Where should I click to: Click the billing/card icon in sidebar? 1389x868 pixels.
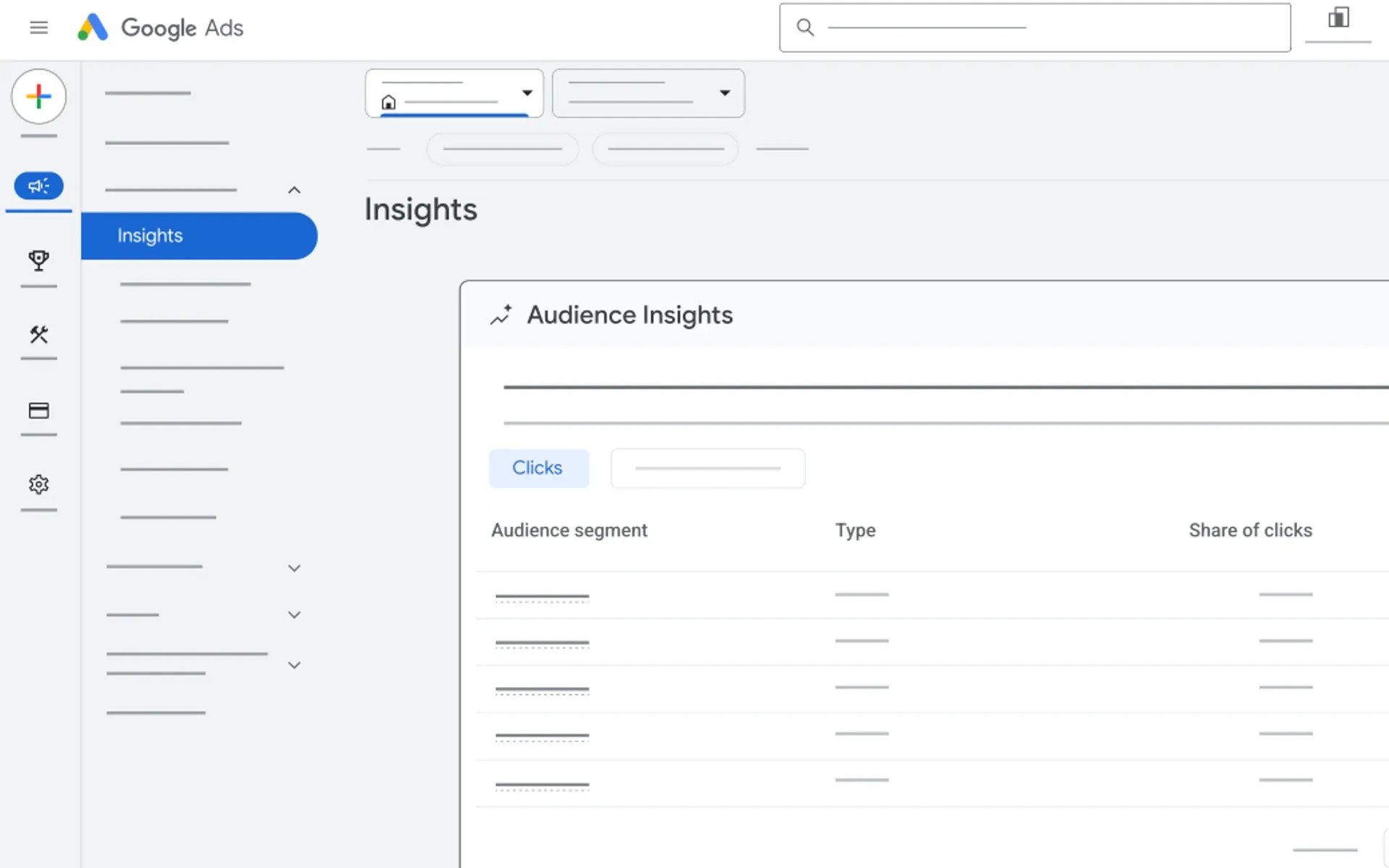coord(38,410)
